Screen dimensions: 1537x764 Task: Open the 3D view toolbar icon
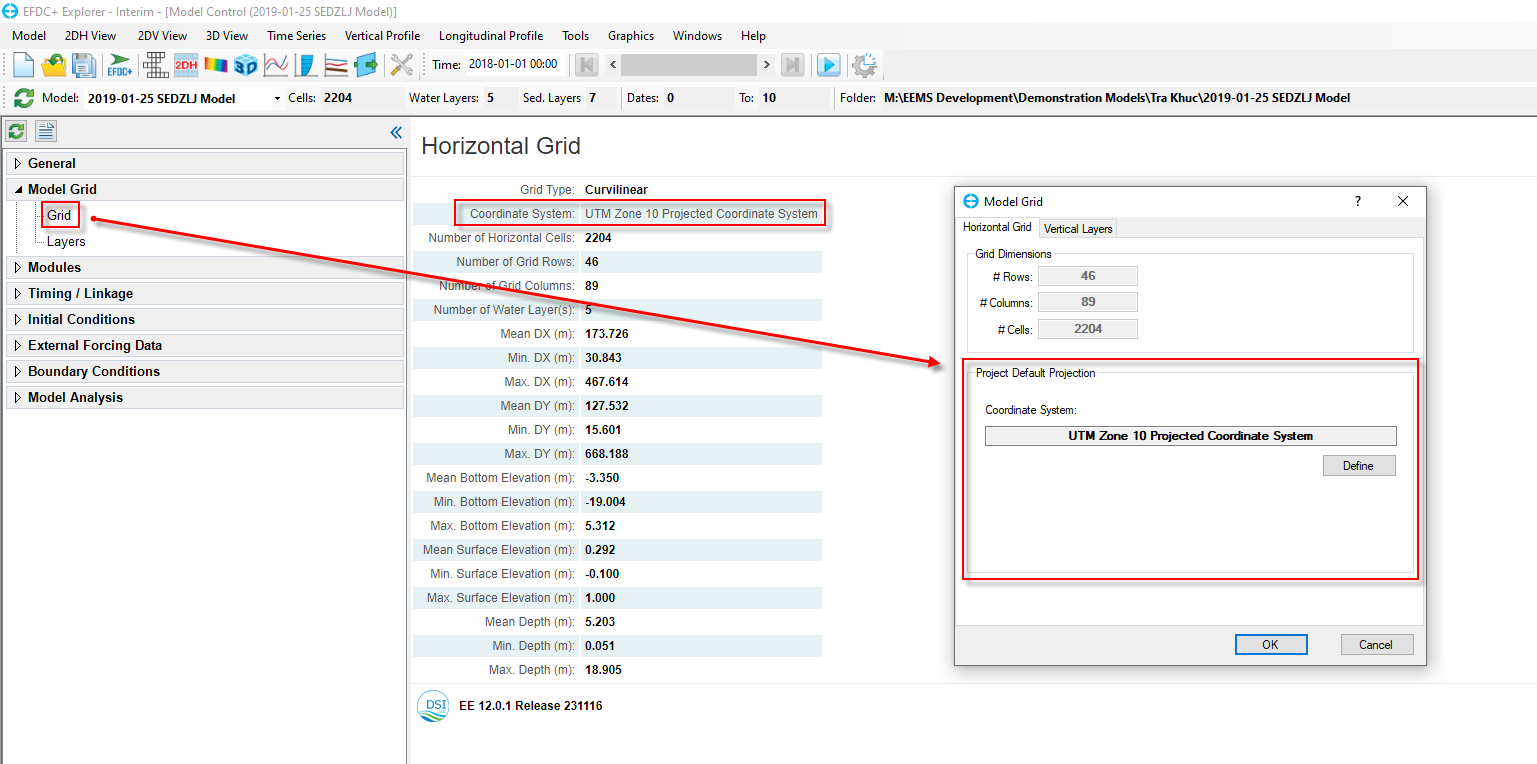point(245,65)
